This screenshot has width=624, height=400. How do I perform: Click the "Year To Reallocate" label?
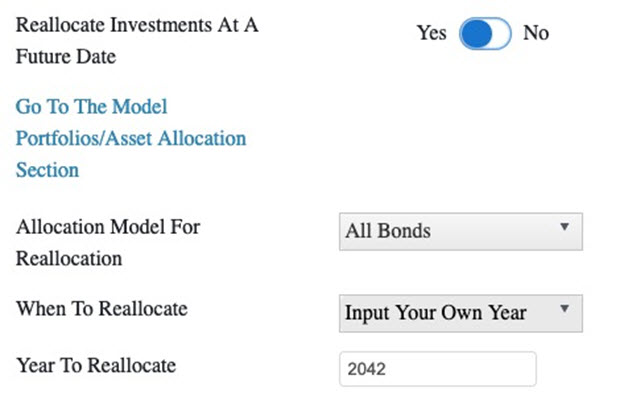pos(95,365)
